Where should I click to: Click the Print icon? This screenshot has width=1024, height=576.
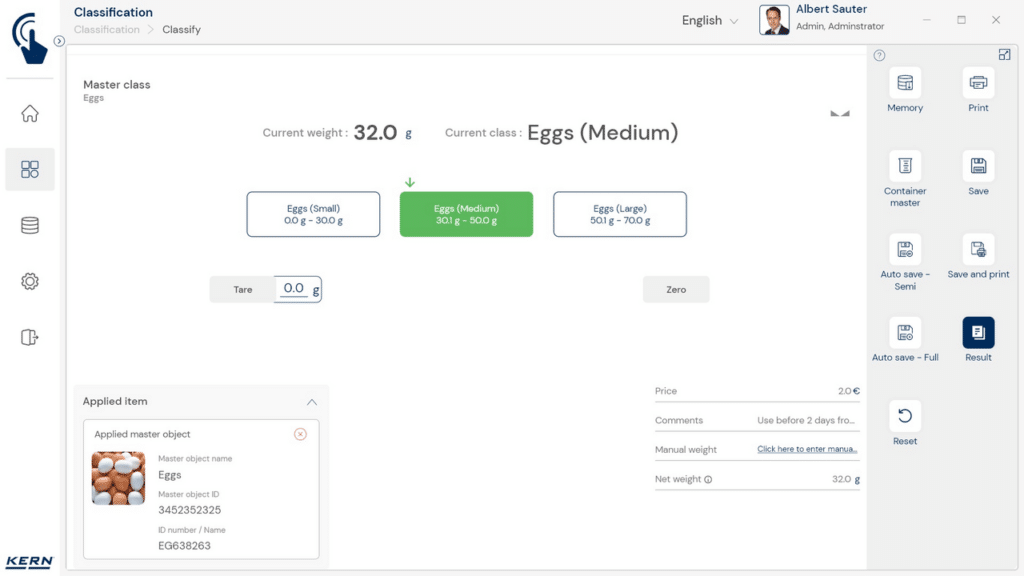pyautogui.click(x=978, y=83)
